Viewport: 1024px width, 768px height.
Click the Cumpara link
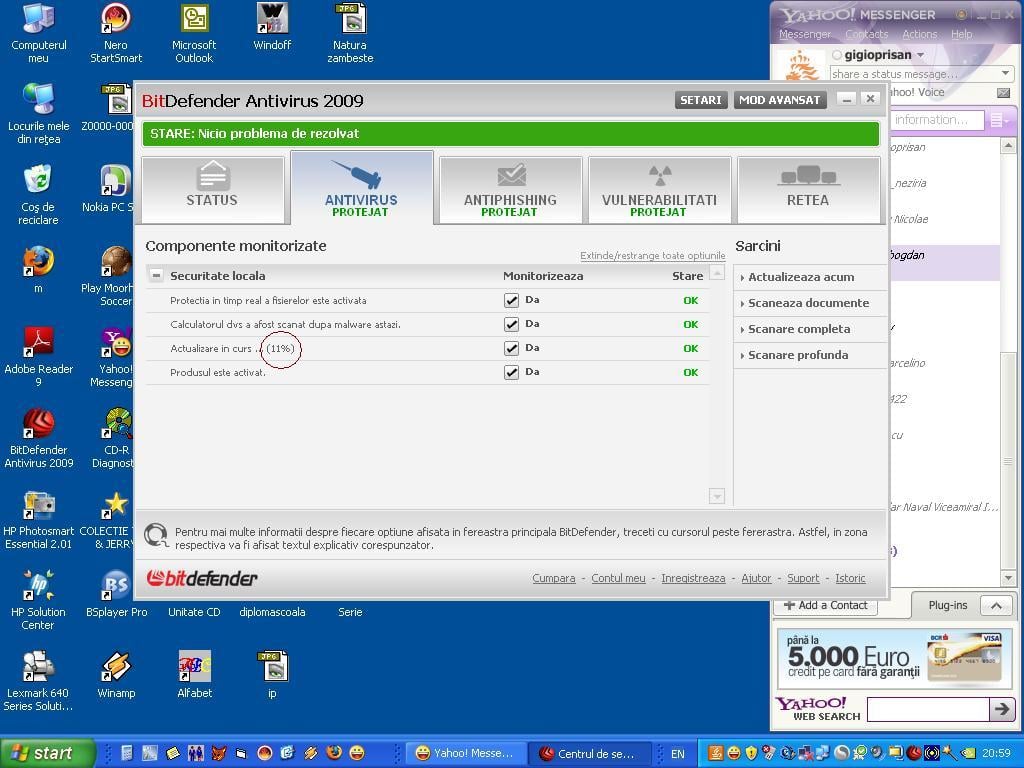pos(554,578)
